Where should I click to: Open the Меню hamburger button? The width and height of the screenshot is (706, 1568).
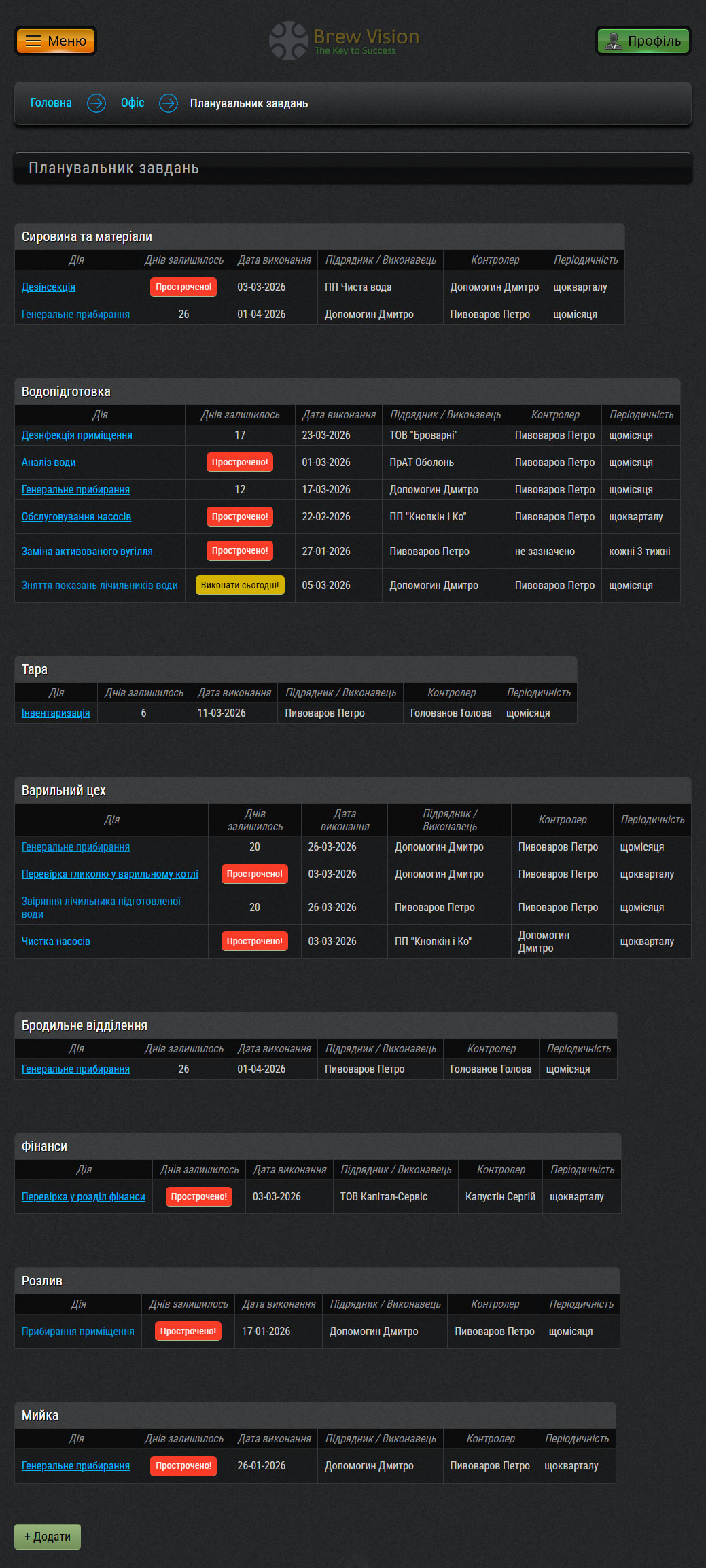click(x=56, y=41)
